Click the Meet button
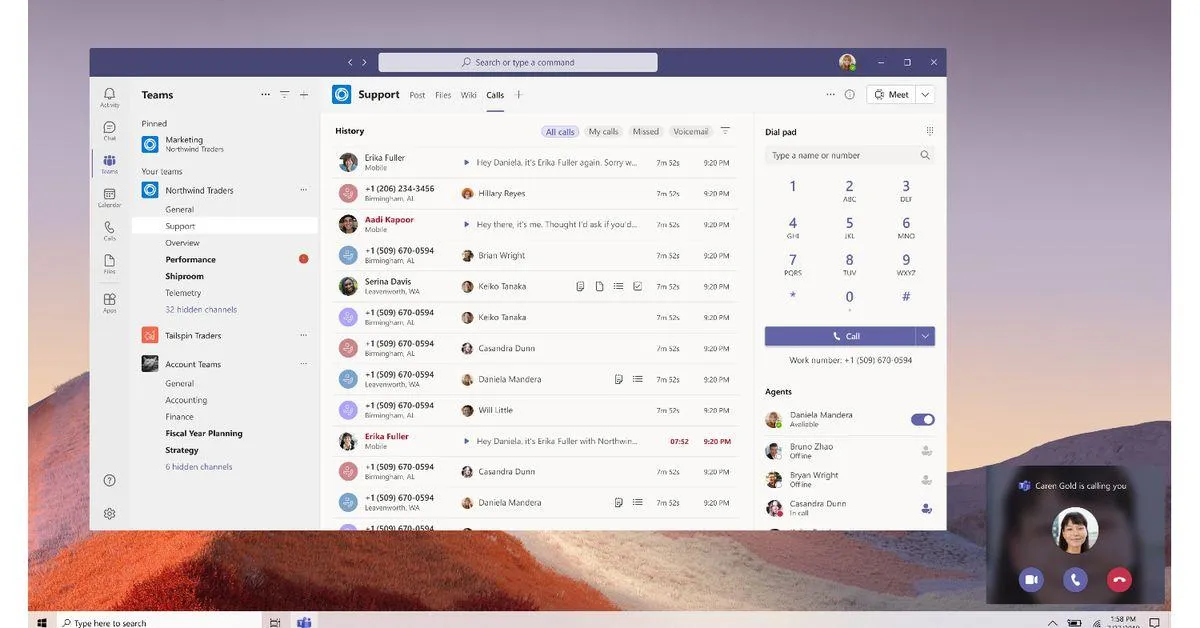The width and height of the screenshot is (1200, 628). (891, 95)
